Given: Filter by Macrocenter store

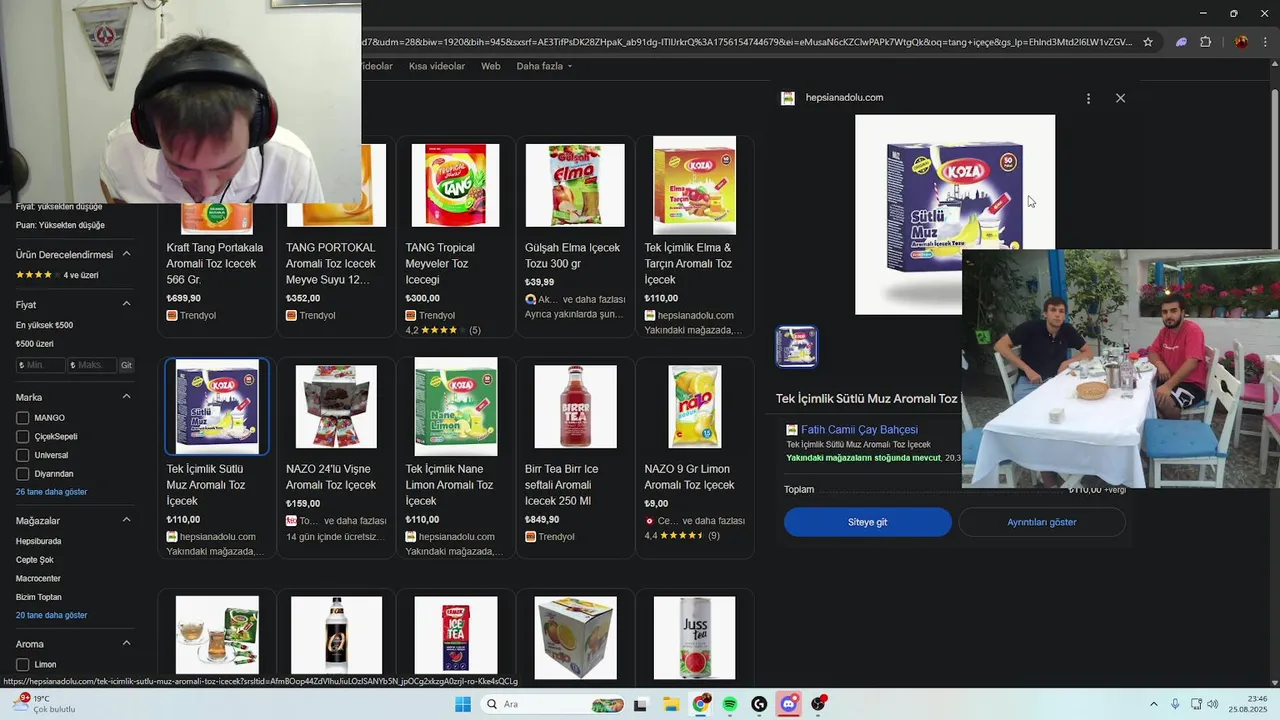Looking at the screenshot, I should (38, 578).
